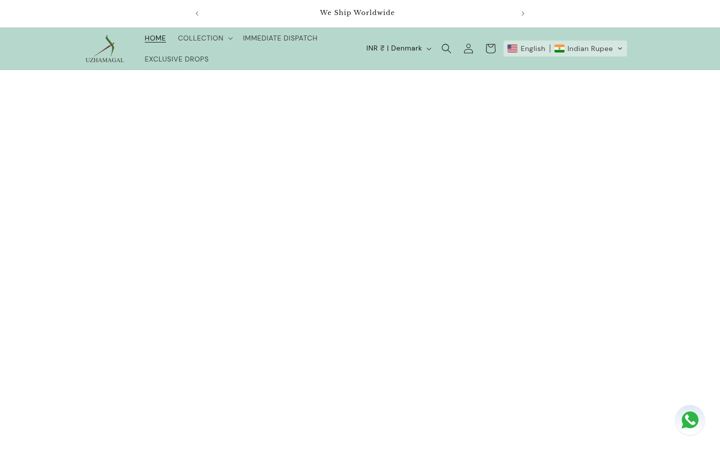This screenshot has width=720, height=450.
Task: Click the We Ship Worldwide announcement
Action: pyautogui.click(x=357, y=13)
